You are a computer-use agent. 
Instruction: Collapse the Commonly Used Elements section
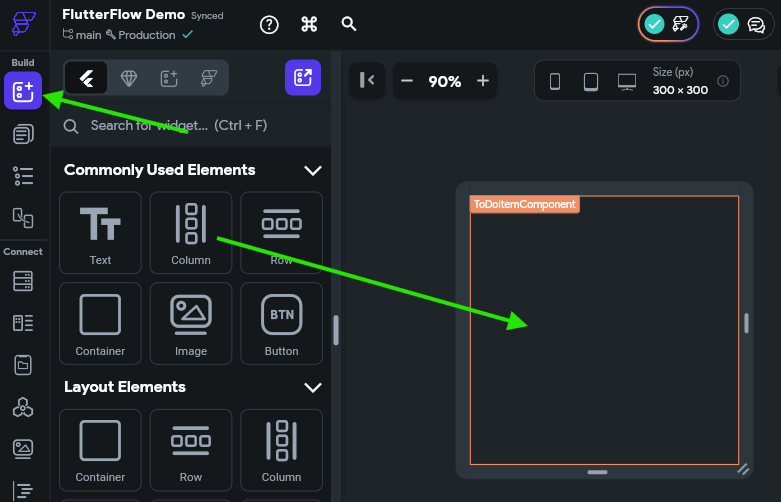coord(313,171)
